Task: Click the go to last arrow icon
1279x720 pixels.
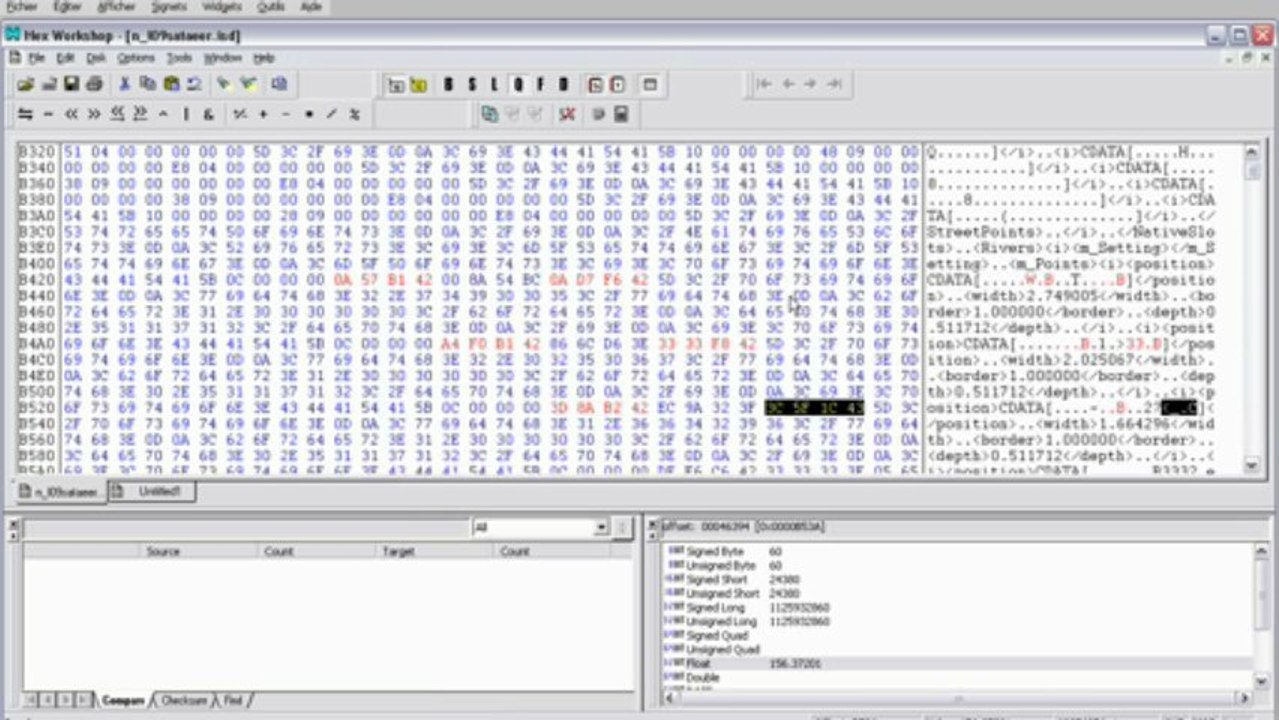Action: [834, 85]
